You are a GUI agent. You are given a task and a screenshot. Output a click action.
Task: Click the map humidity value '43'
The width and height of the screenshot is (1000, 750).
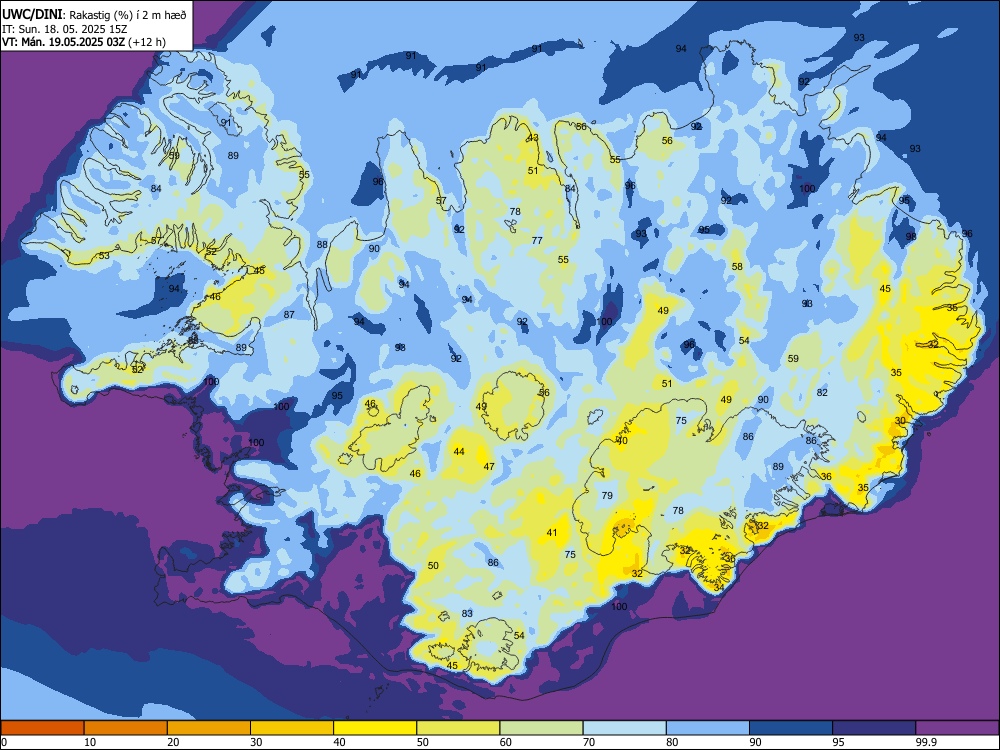533,138
